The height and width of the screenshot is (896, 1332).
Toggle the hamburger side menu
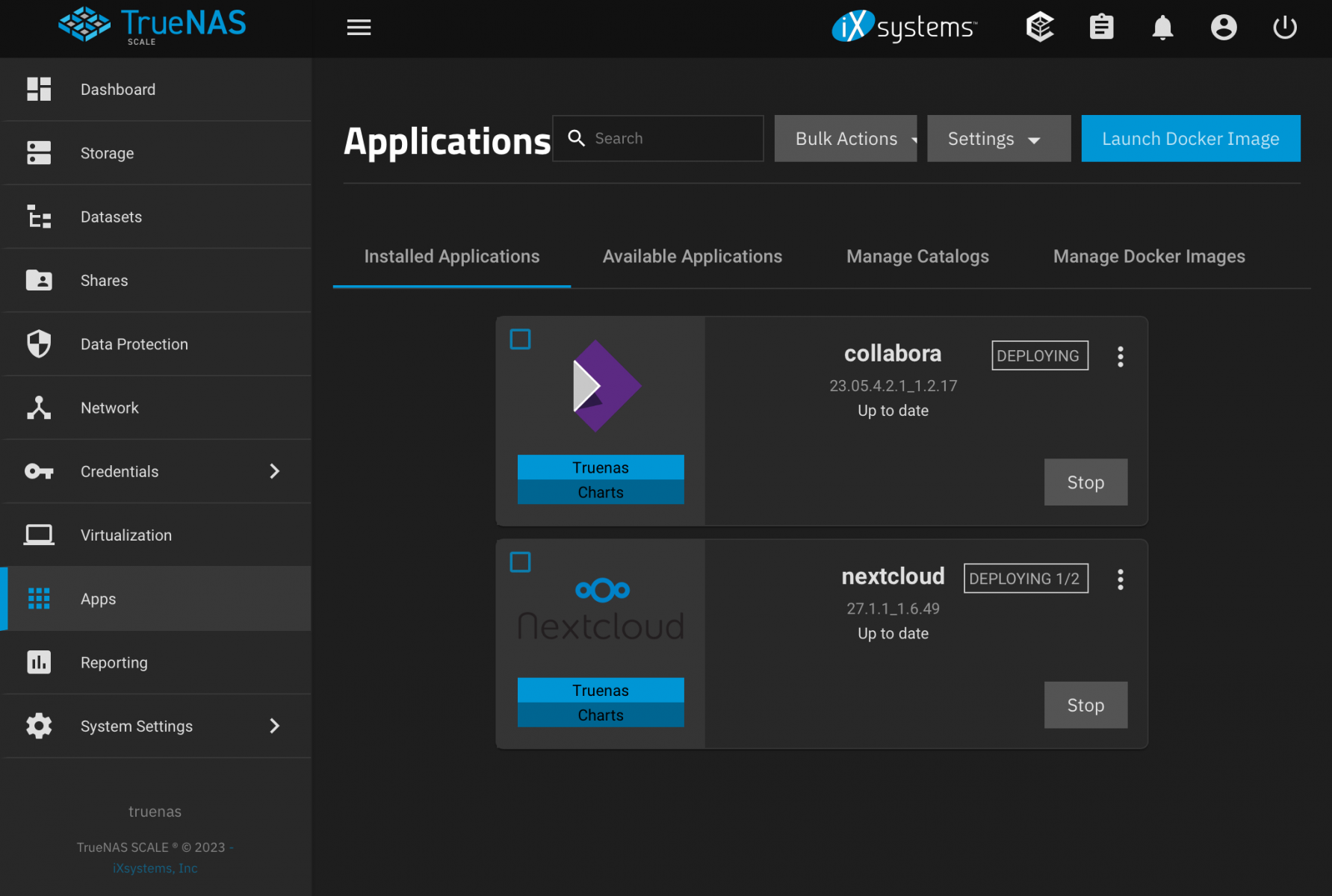coord(359,28)
